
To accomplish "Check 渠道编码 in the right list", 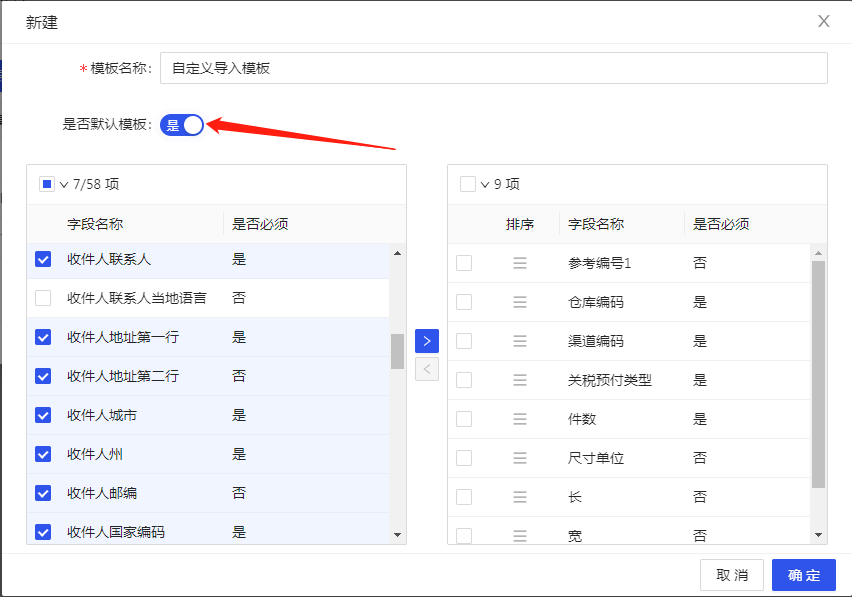I will coord(464,341).
